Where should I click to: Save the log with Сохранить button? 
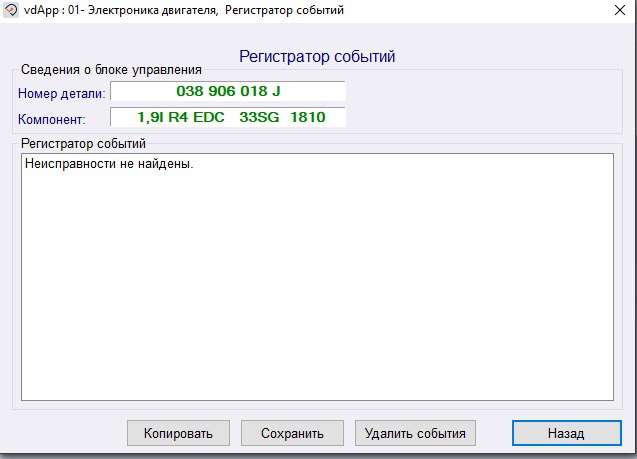click(x=292, y=433)
